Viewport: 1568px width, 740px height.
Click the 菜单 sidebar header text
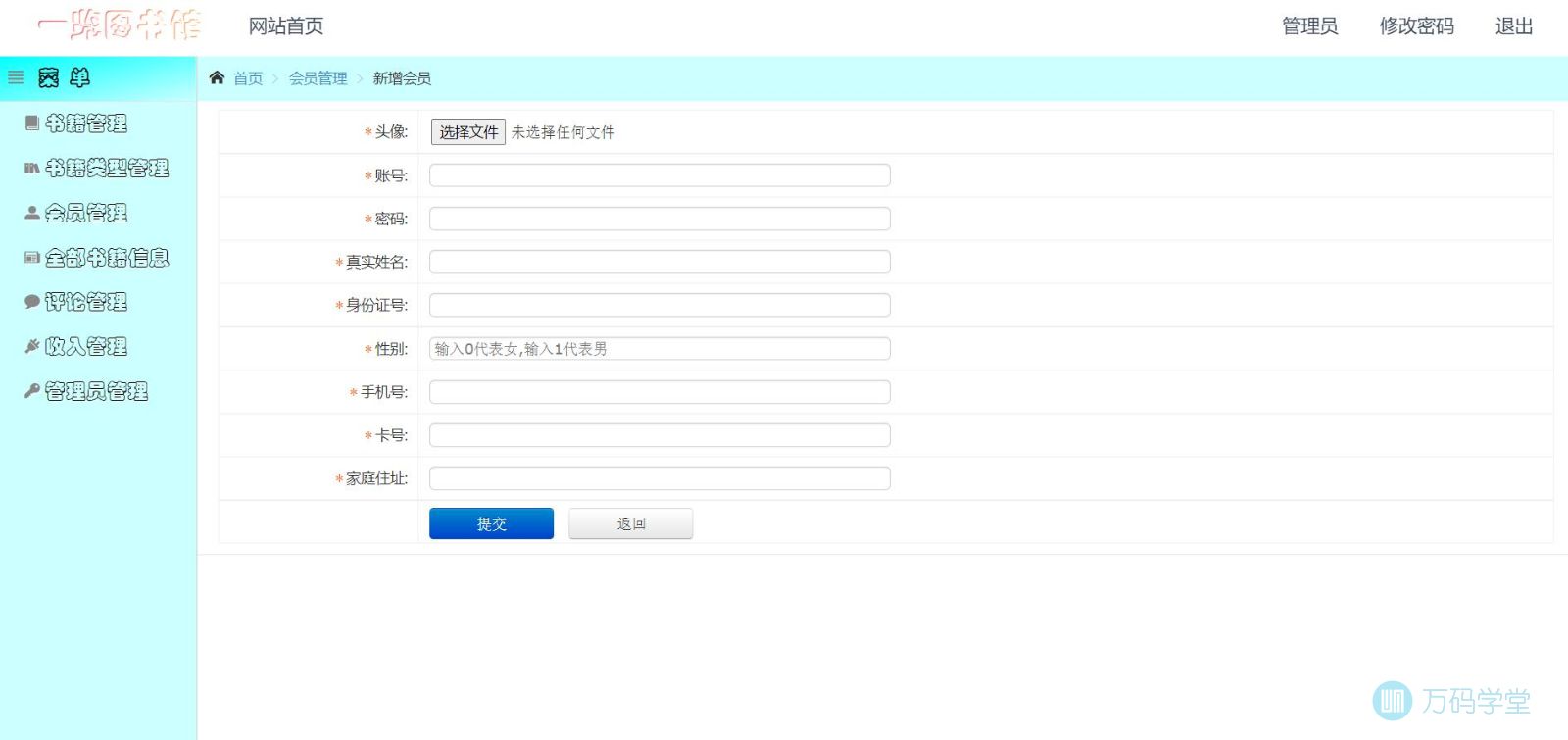[65, 77]
